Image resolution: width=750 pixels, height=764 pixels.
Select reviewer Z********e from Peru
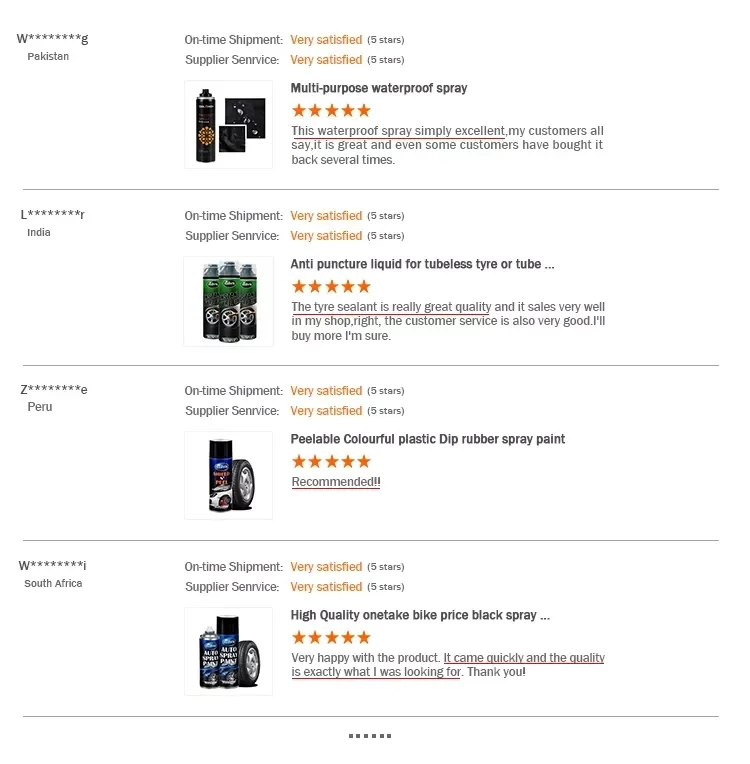point(53,390)
